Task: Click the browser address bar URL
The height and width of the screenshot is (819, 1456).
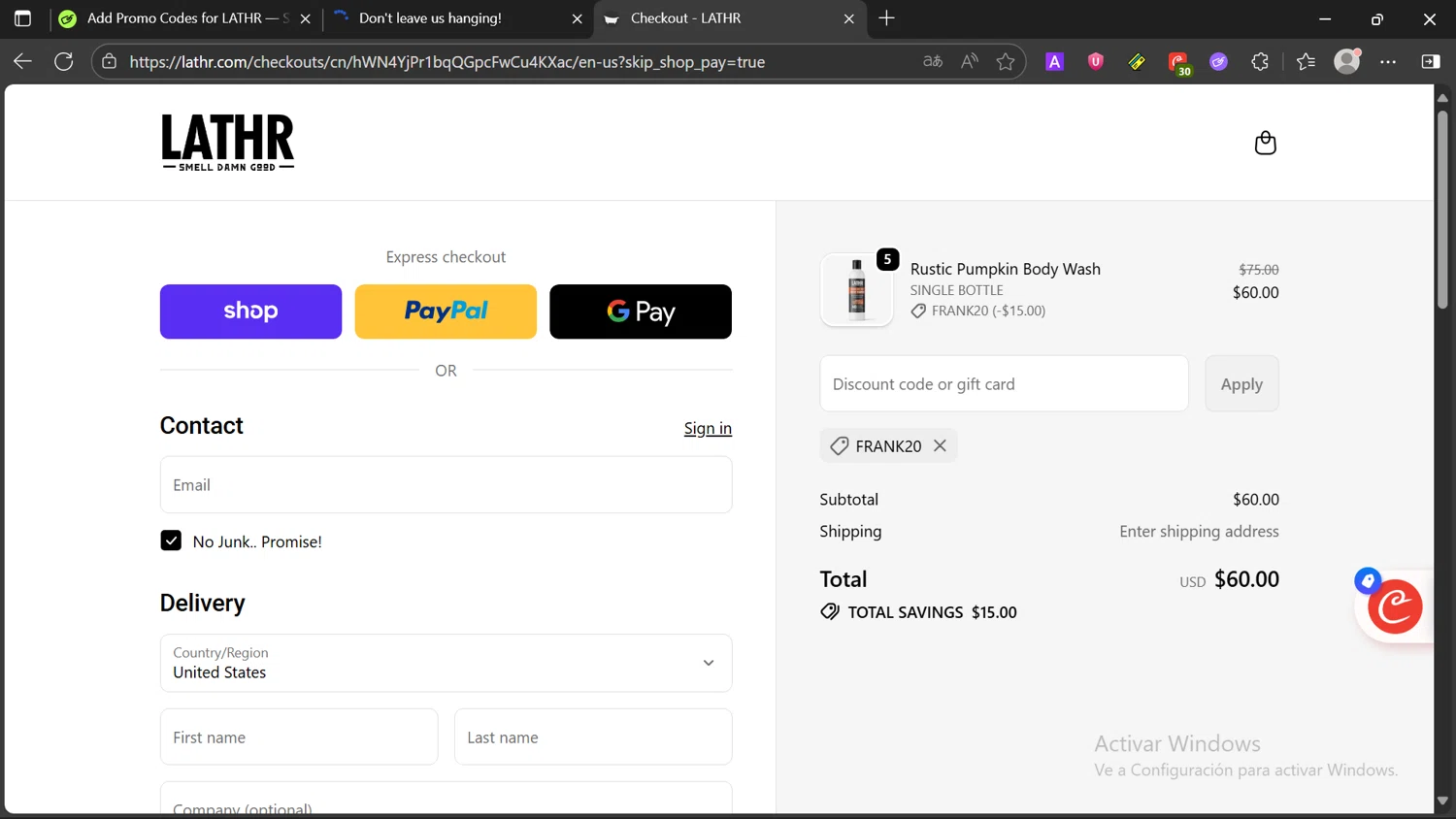Action: tap(447, 62)
